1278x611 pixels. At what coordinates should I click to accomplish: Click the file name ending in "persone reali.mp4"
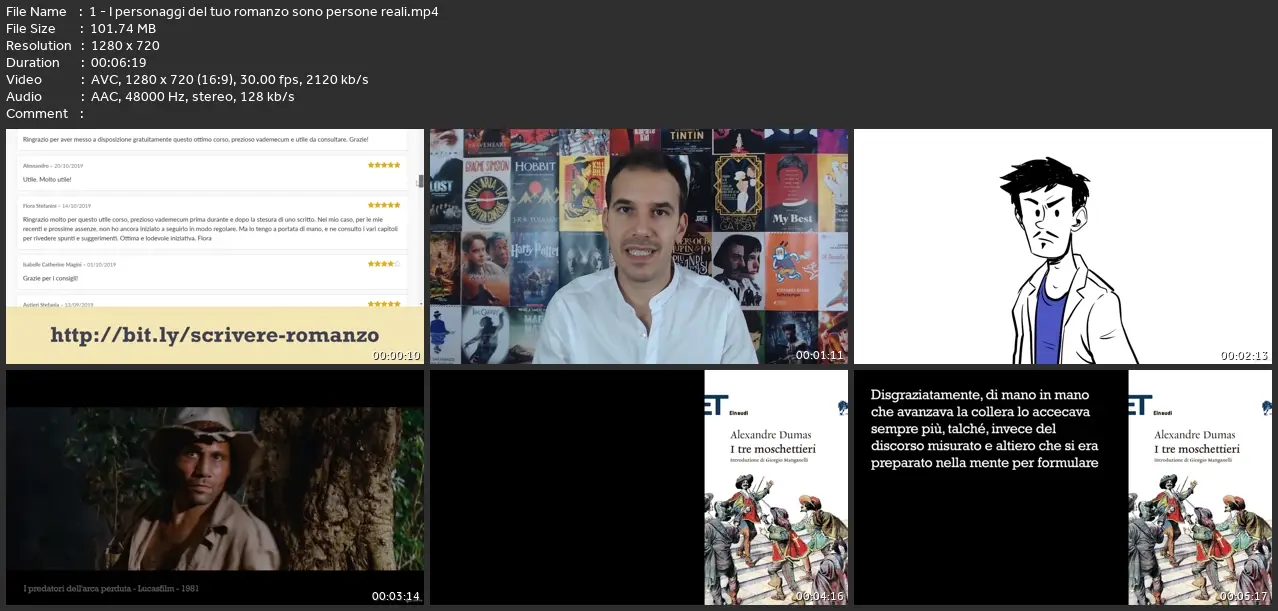264,11
